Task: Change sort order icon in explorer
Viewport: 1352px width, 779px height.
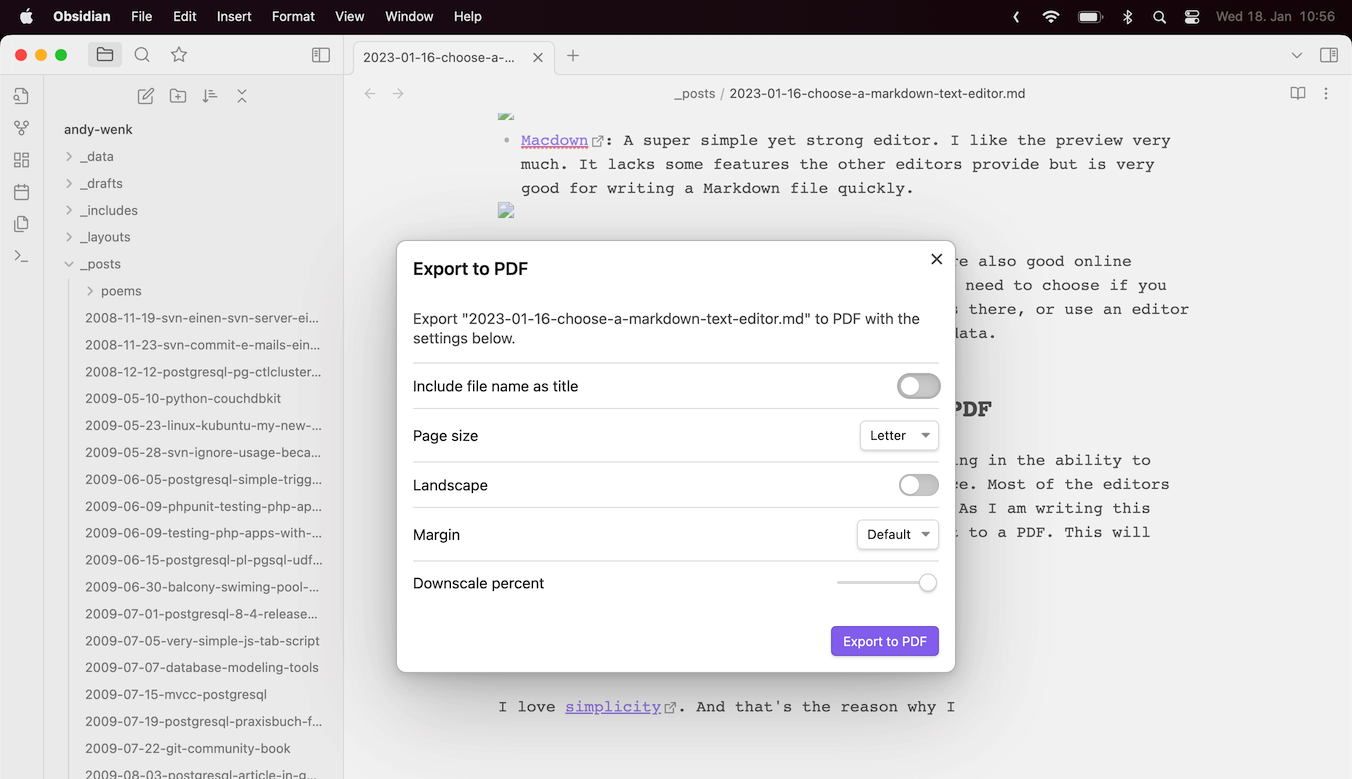Action: pos(210,96)
